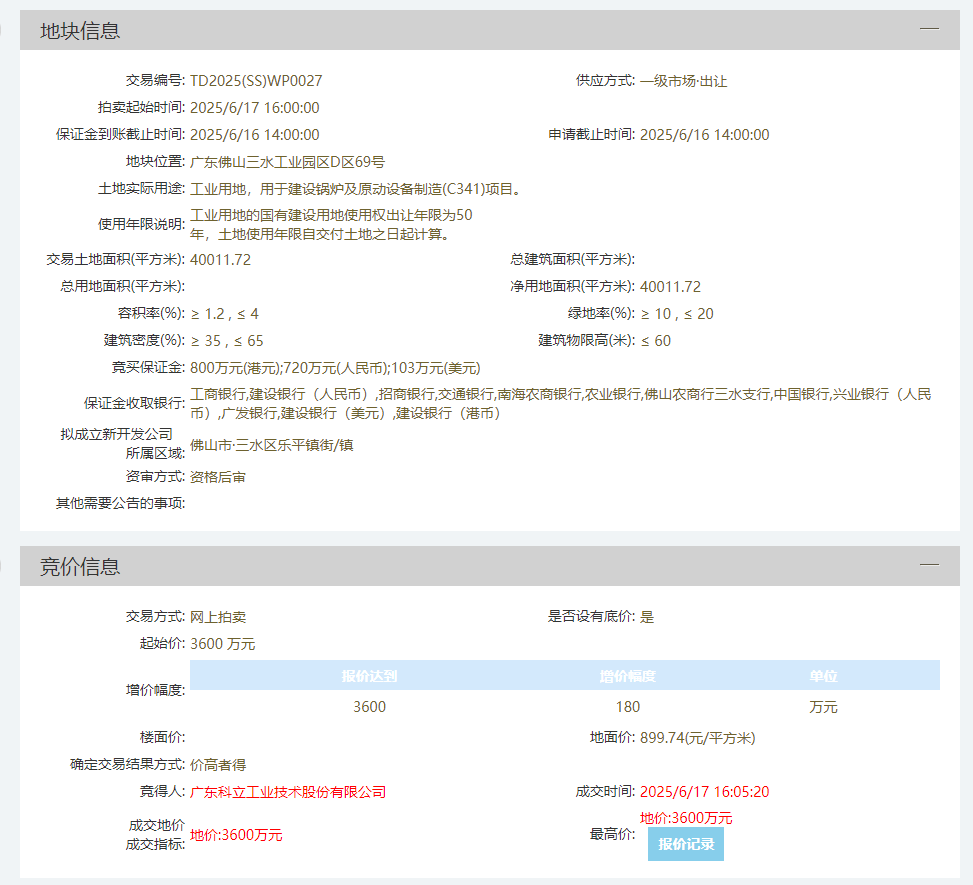Click the 资审方式 value 资格后审
Image resolution: width=973 pixels, height=885 pixels.
click(x=218, y=477)
